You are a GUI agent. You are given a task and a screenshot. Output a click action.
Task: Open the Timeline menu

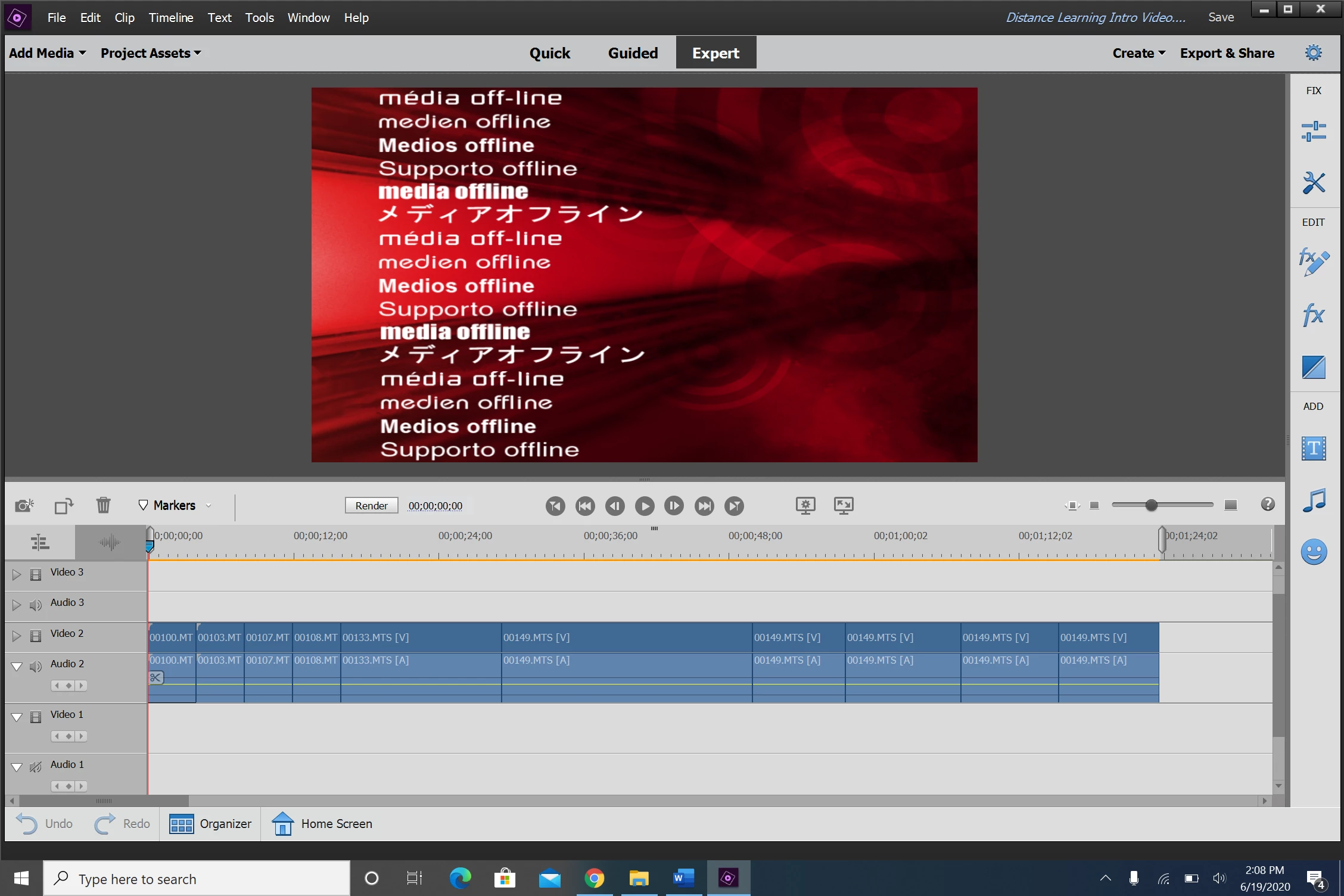pos(170,18)
